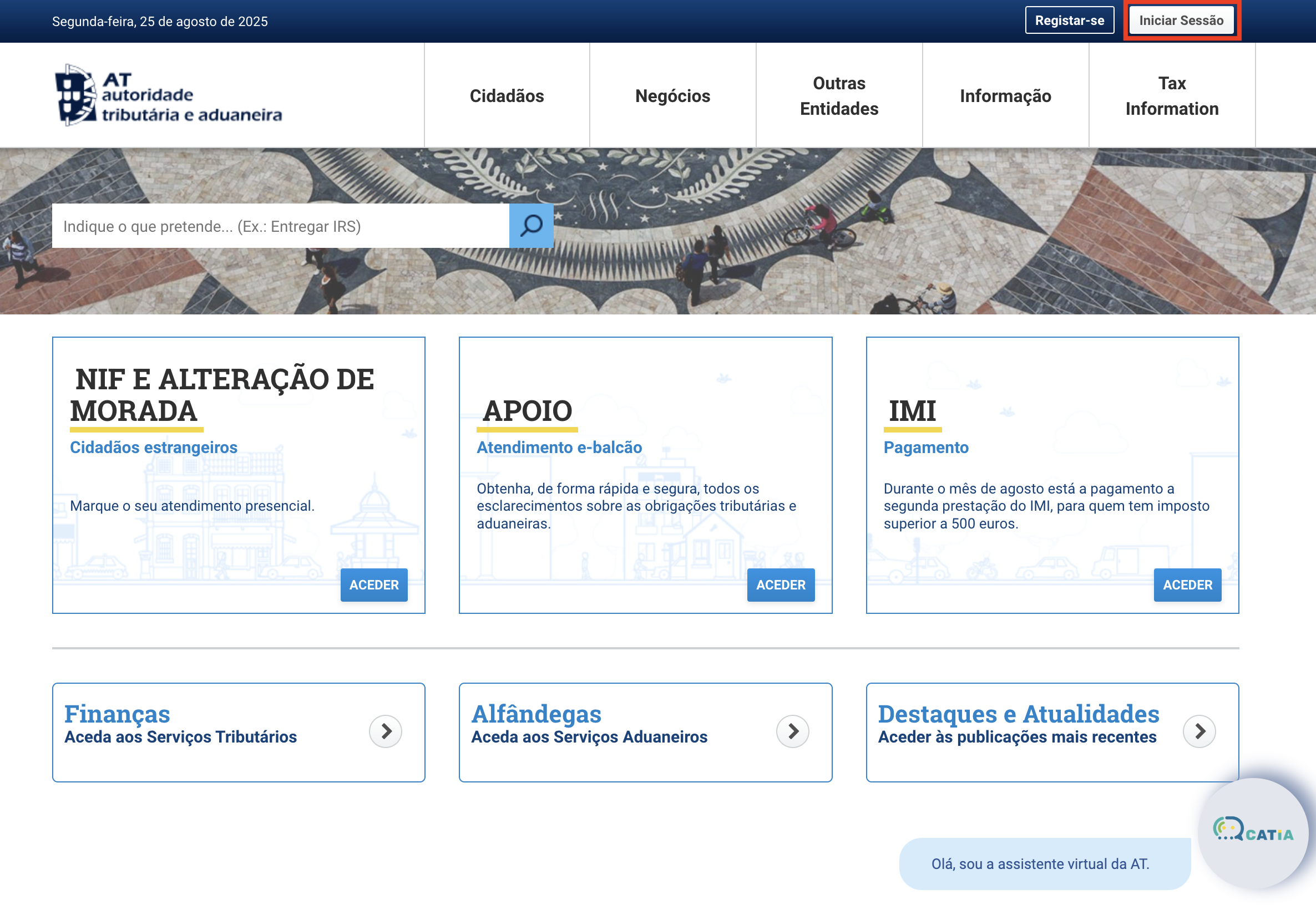The width and height of the screenshot is (1316, 905).
Task: Open the Negócios menu
Action: pyautogui.click(x=673, y=96)
